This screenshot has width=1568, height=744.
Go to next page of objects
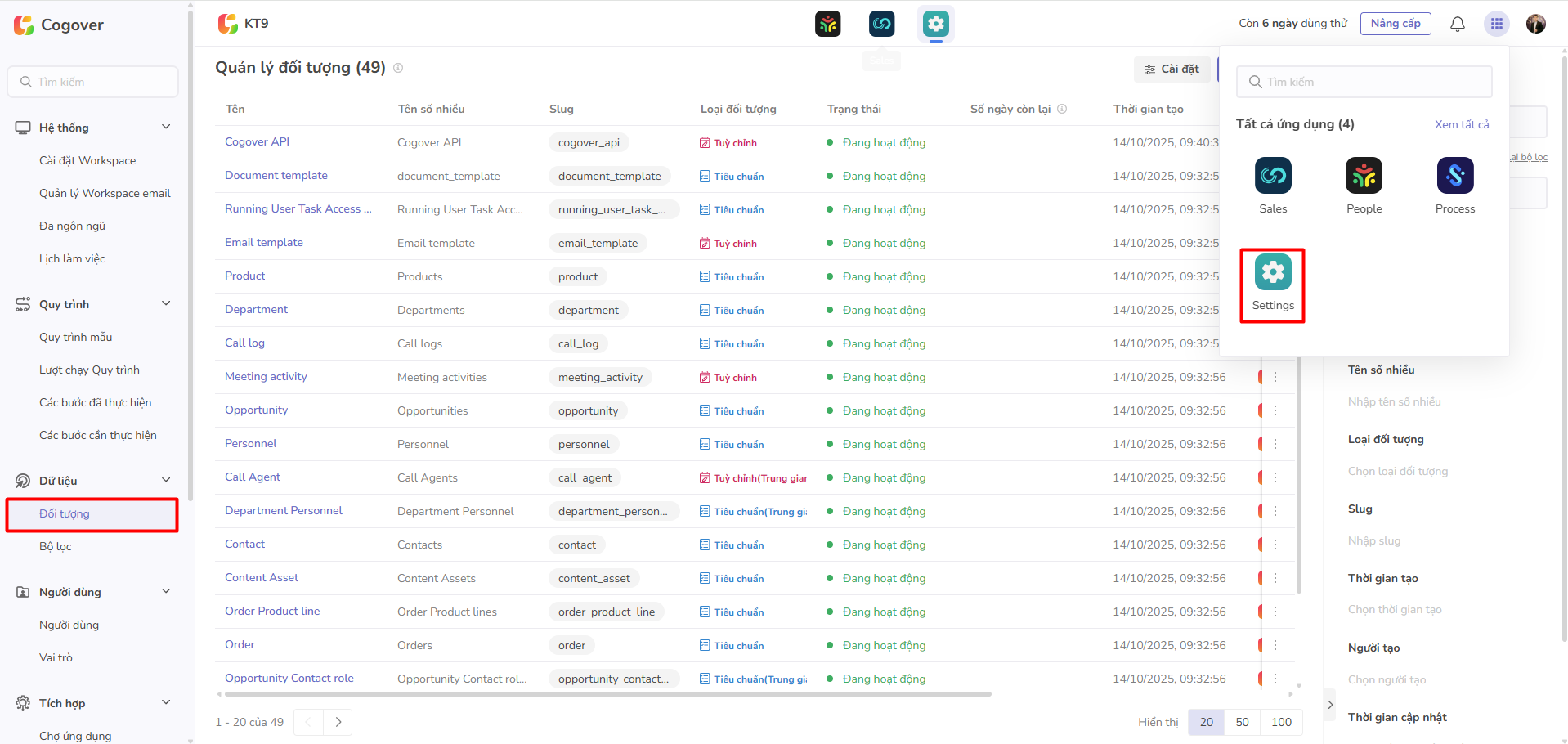pyautogui.click(x=338, y=722)
